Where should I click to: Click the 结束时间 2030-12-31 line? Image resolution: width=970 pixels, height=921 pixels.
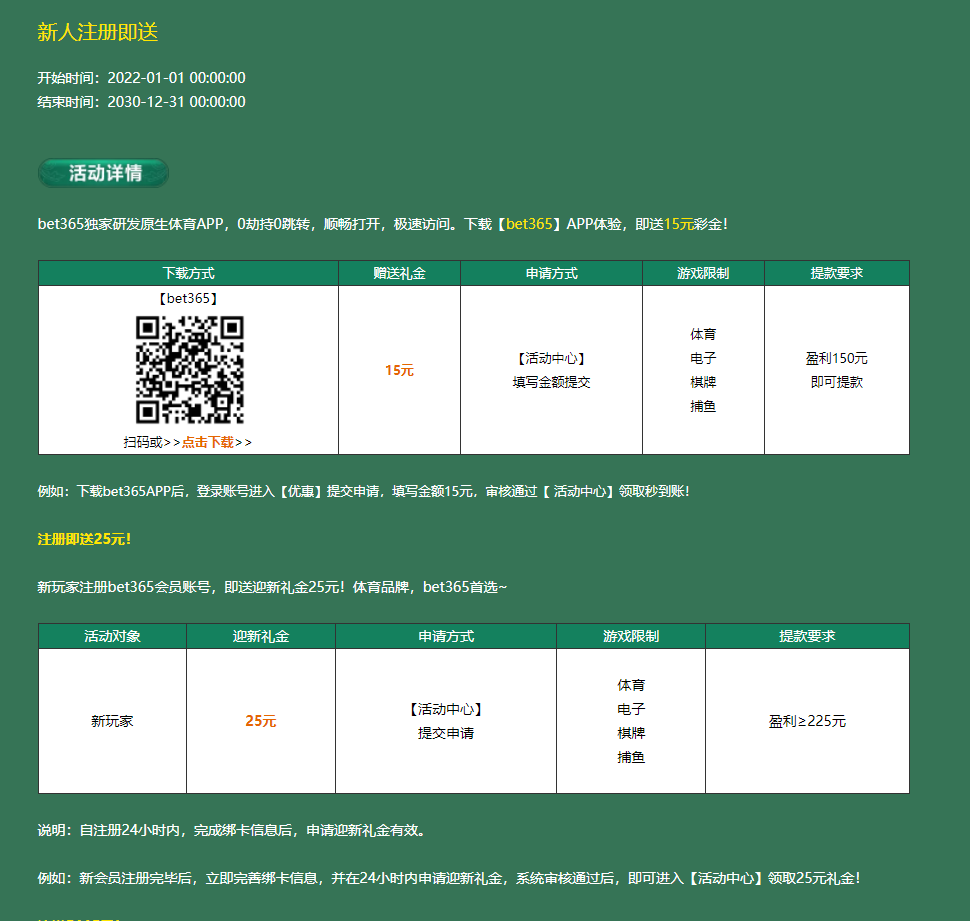pos(142,102)
